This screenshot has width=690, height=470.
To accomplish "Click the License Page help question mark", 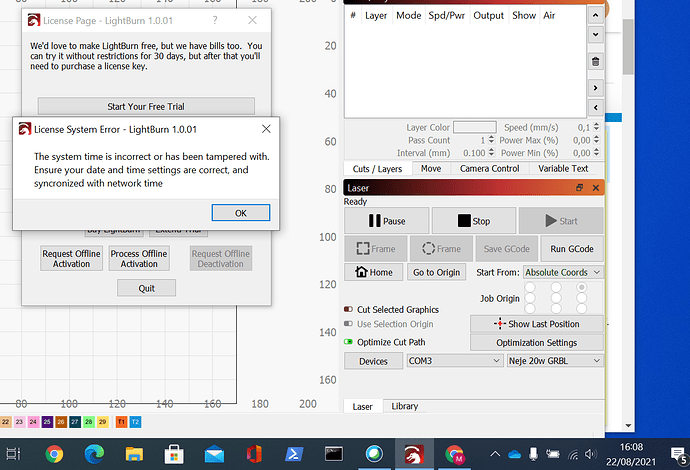I will tap(215, 20).
